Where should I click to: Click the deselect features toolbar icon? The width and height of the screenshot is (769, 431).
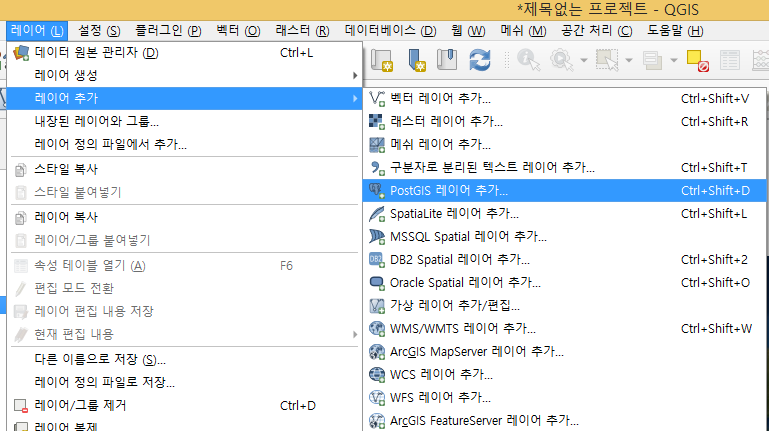point(697,61)
